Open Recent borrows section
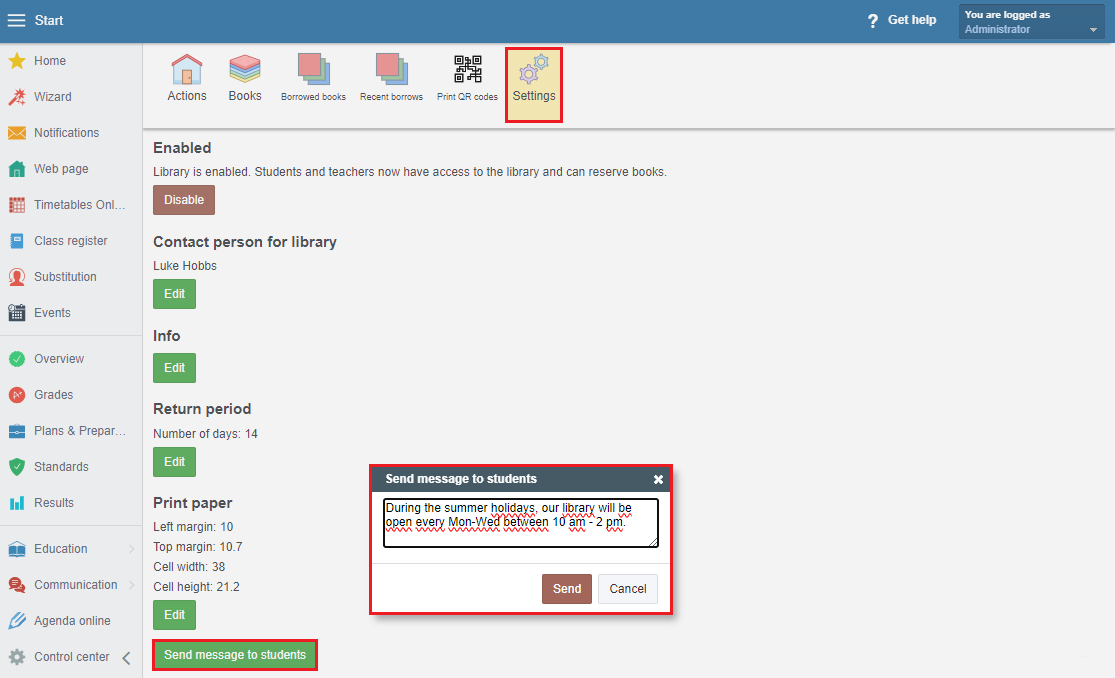This screenshot has width=1115, height=678. point(391,70)
